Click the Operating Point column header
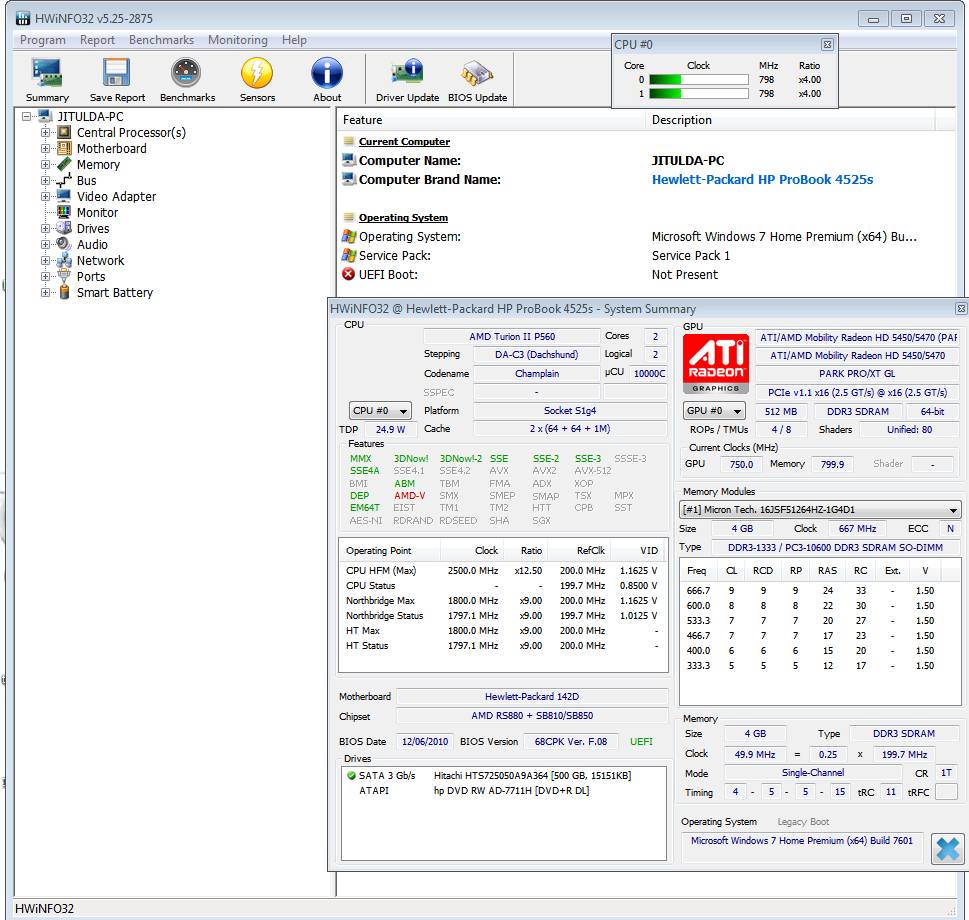Viewport: 969px width, 920px height. (389, 551)
